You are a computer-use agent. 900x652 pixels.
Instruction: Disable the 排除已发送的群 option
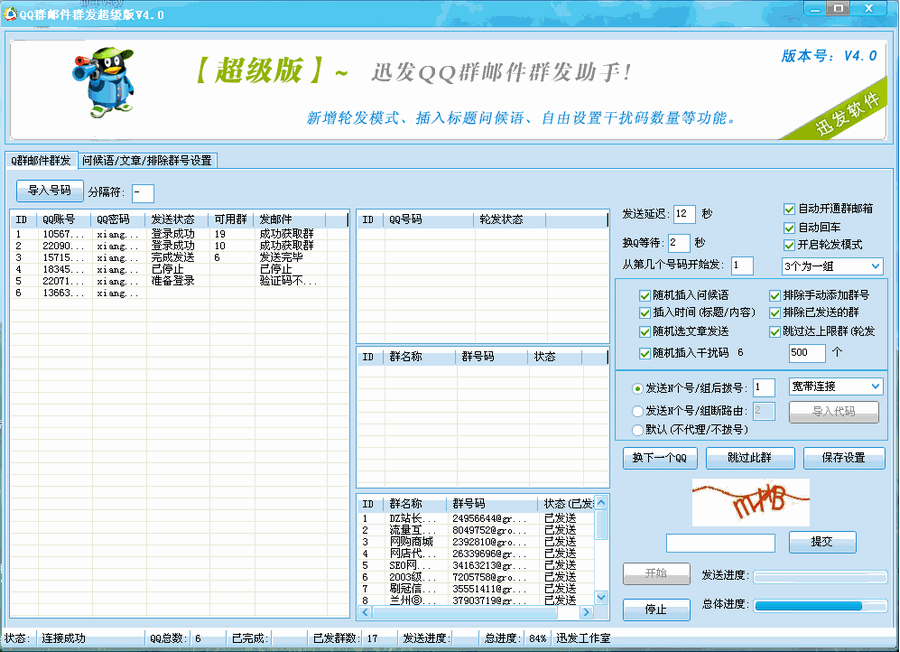775,312
